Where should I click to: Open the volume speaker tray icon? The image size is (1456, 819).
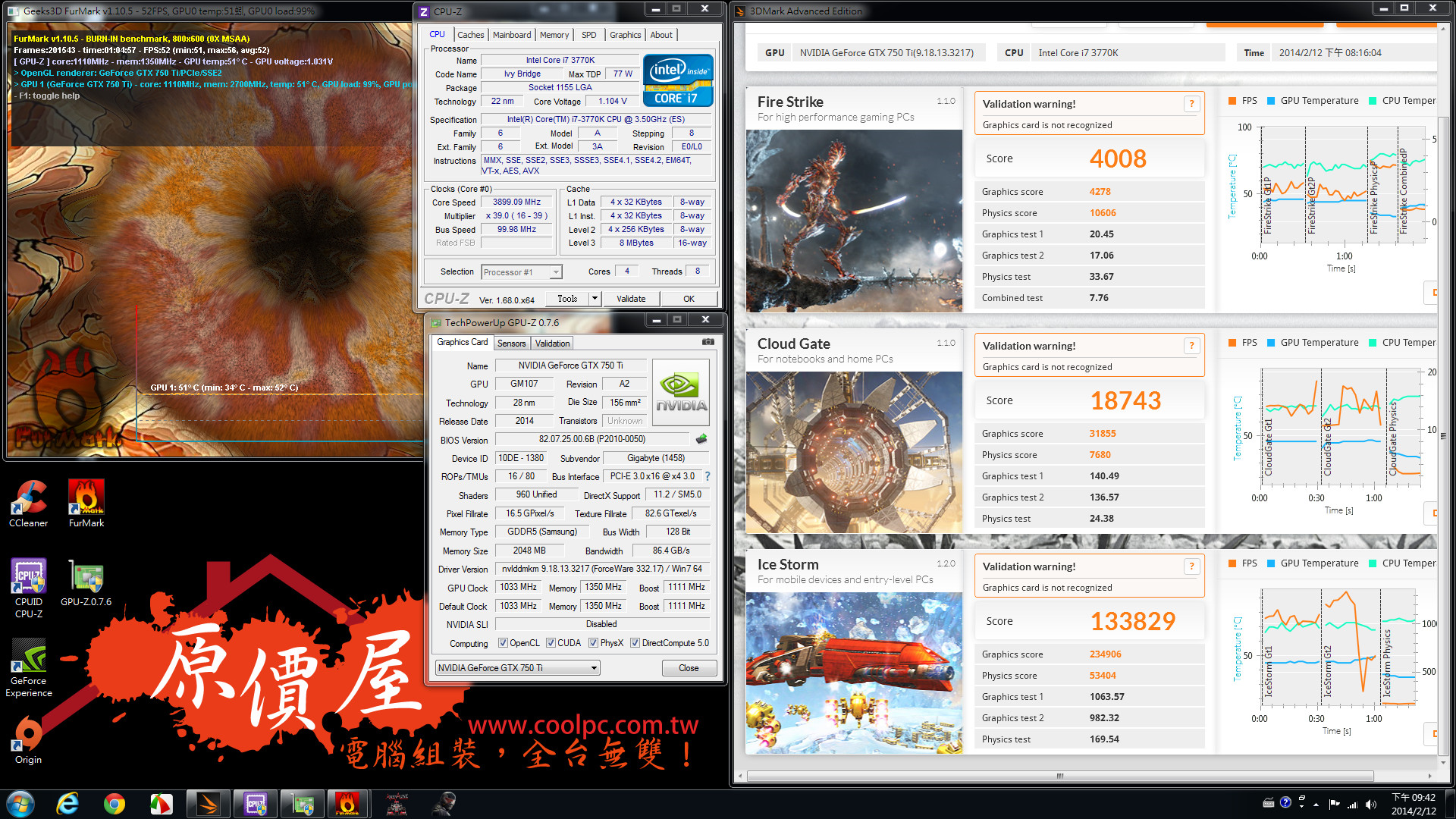click(1370, 805)
